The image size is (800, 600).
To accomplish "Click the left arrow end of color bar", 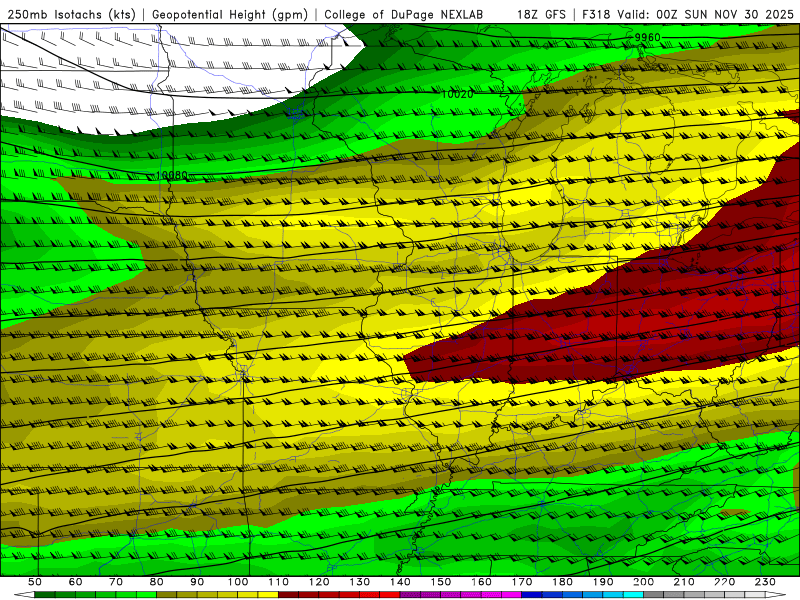I will 24,594.
